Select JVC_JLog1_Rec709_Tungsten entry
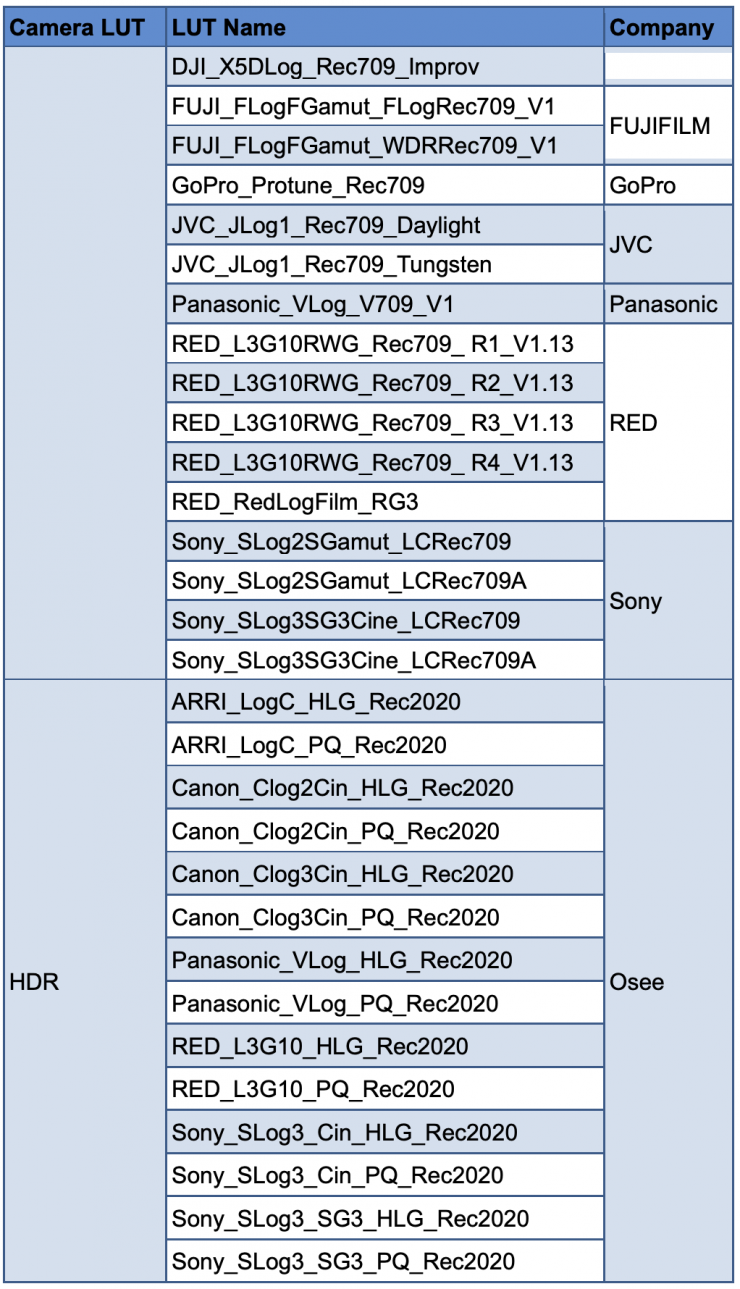The width and height of the screenshot is (740, 1289). [x=332, y=265]
